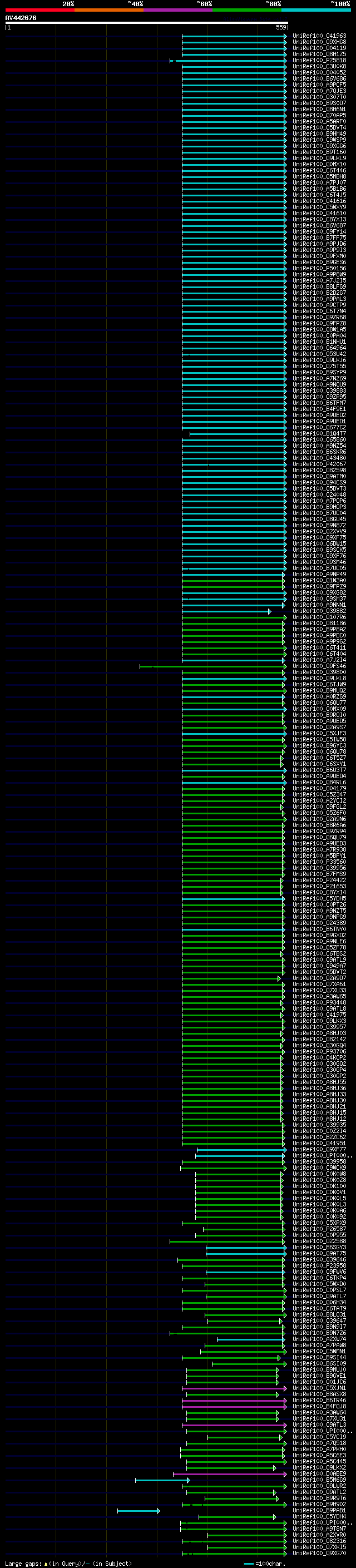Click the purple ~60% identity legend segment
356x1568 pixels.
177,10
